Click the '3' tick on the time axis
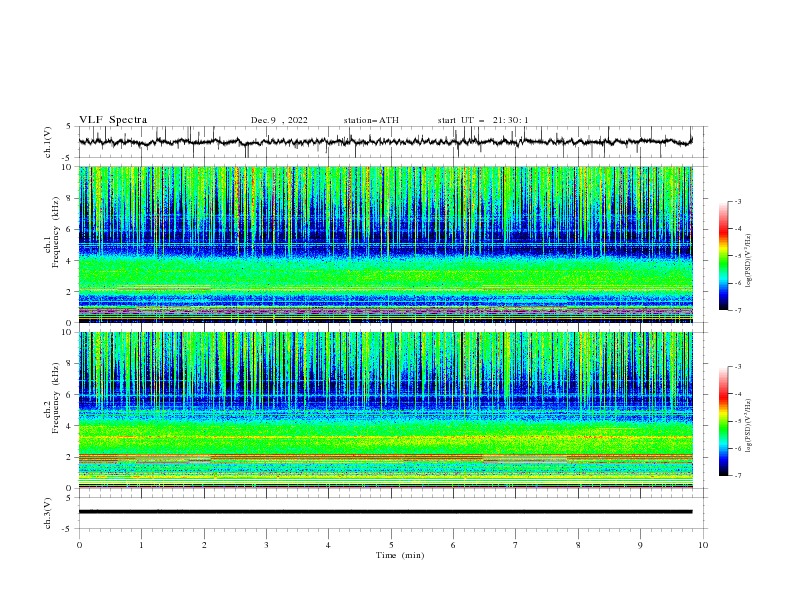 point(266,545)
